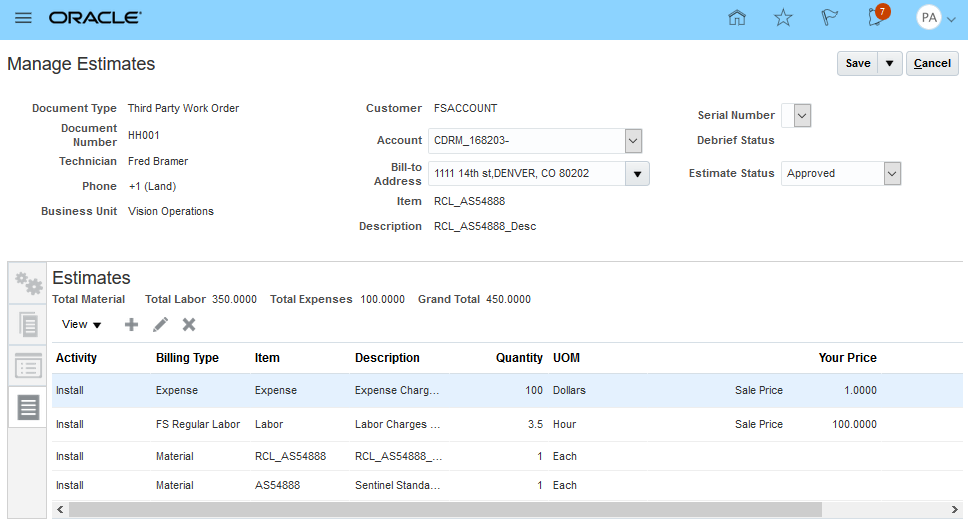Sort by Billing Type column header
Screen dimensions: 968x522
187,358
